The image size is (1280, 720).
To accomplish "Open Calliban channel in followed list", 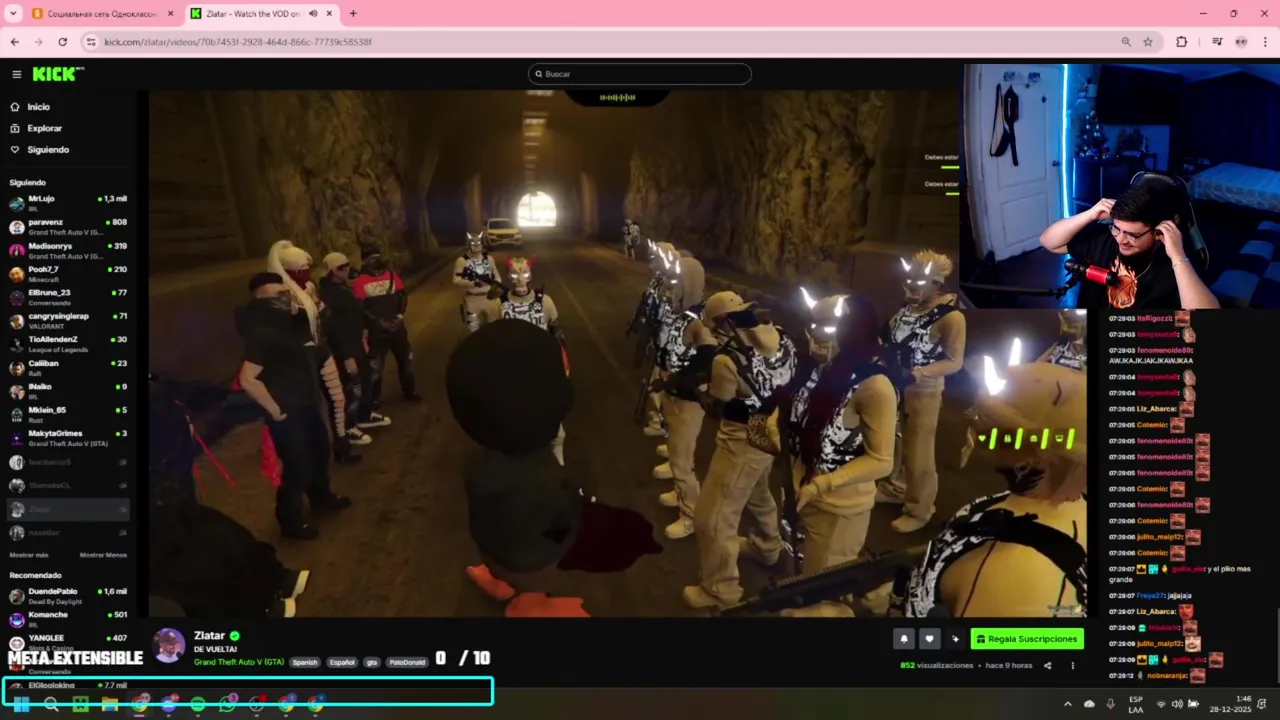I will pos(68,366).
